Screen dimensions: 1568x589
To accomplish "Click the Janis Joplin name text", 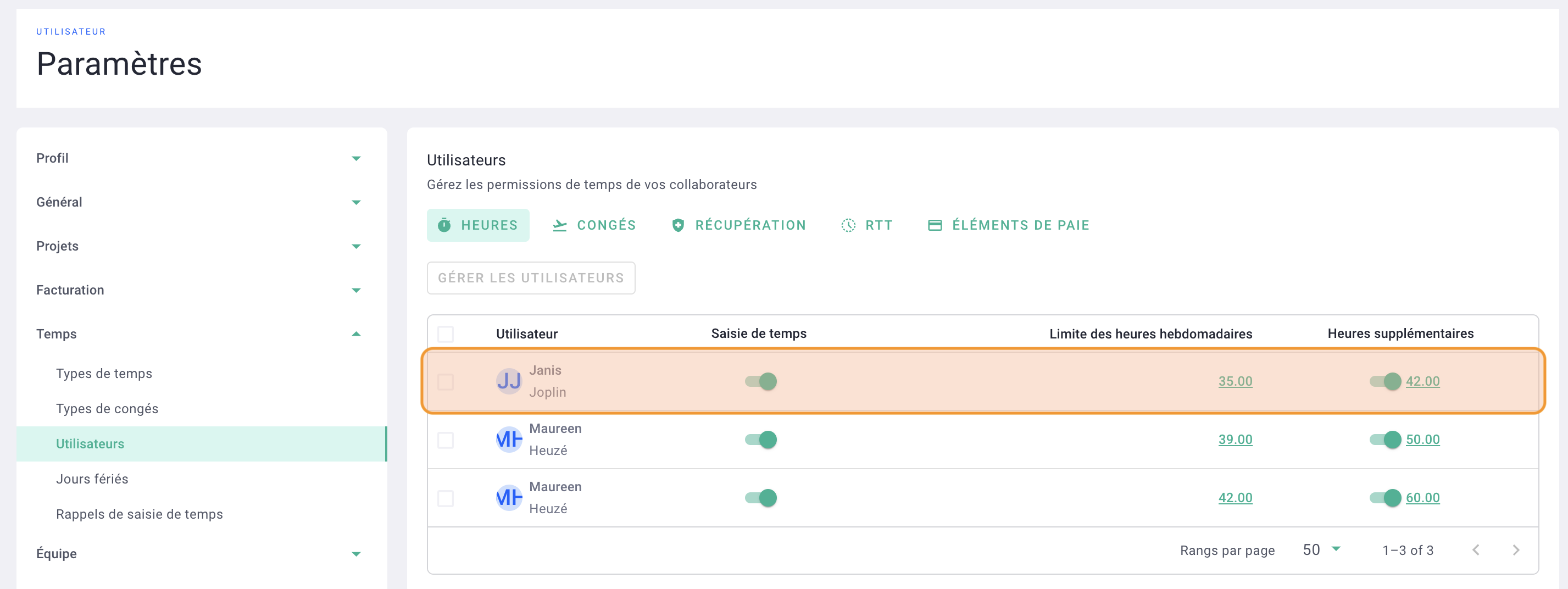I will pos(547,381).
